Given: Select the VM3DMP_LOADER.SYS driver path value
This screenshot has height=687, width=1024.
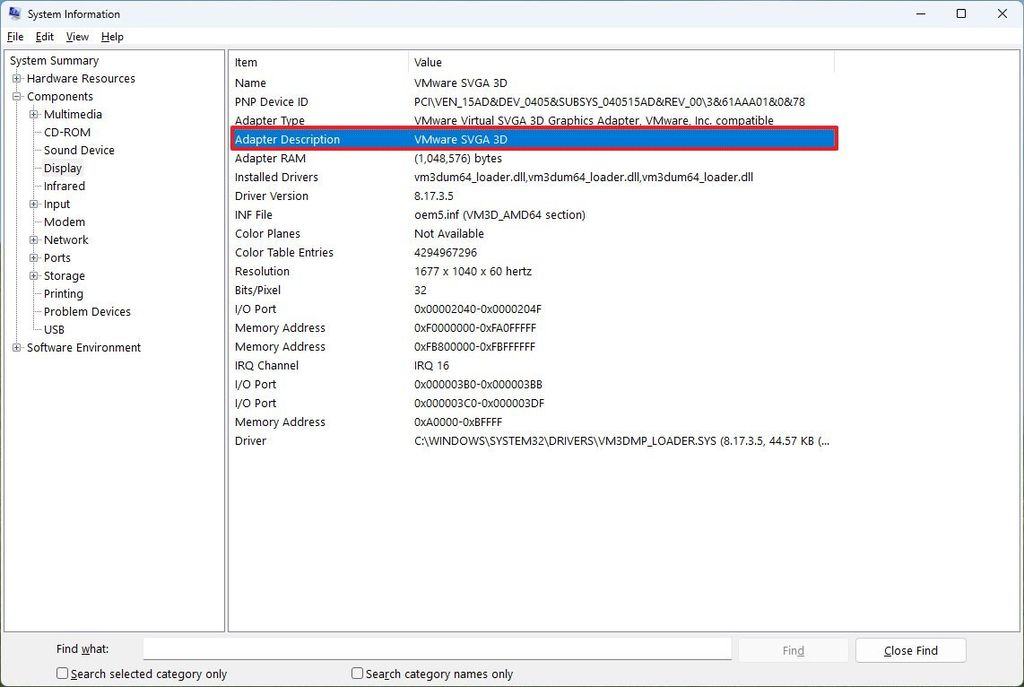Looking at the screenshot, I should [x=622, y=441].
